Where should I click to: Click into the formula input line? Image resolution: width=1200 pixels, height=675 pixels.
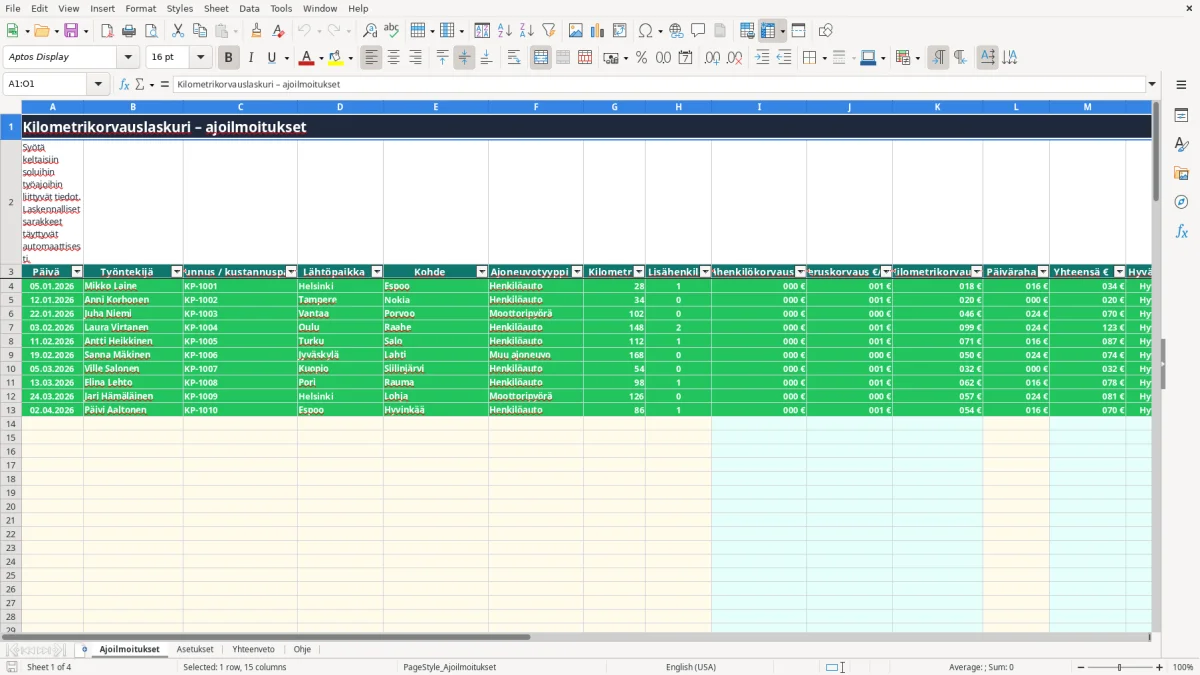tap(659, 85)
